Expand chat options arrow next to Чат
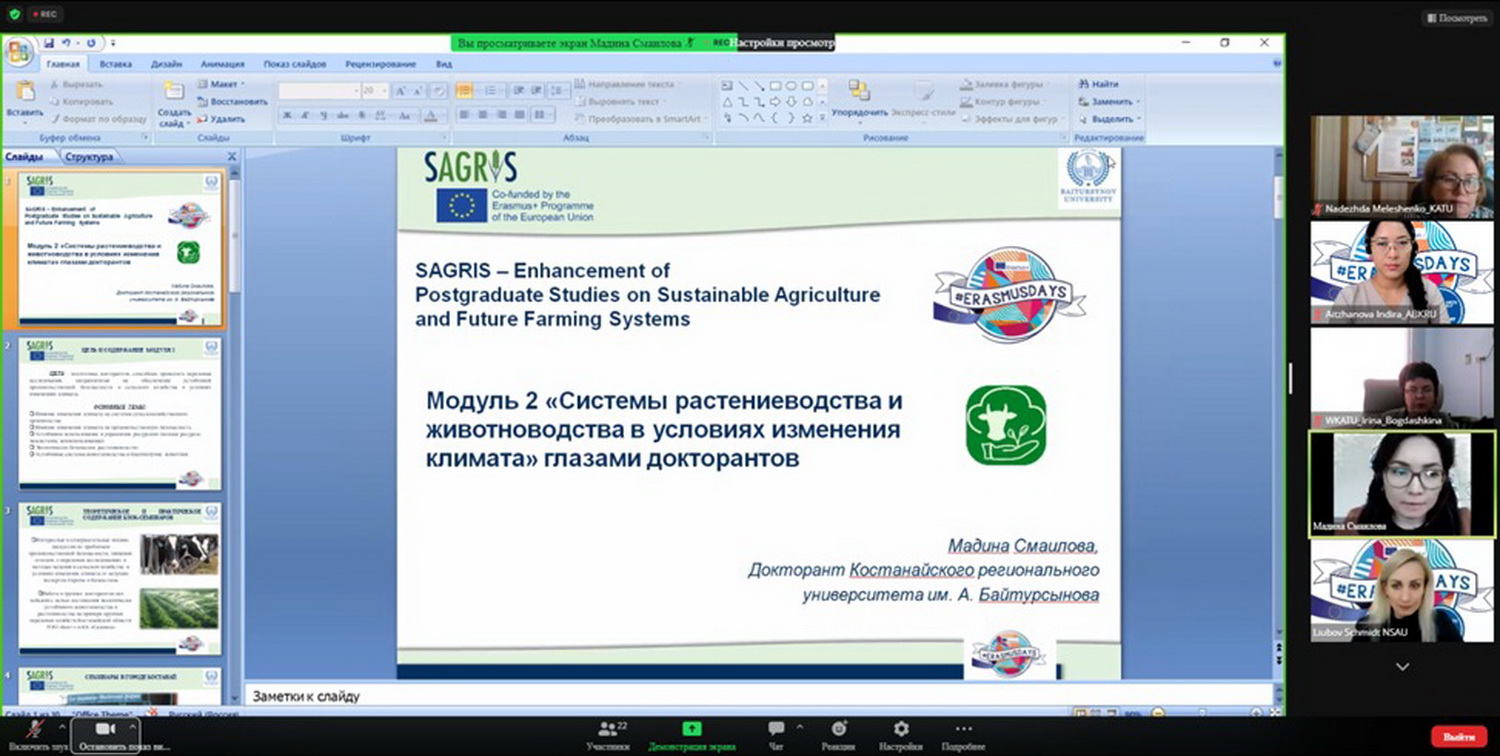The height and width of the screenshot is (756, 1500). [x=799, y=727]
